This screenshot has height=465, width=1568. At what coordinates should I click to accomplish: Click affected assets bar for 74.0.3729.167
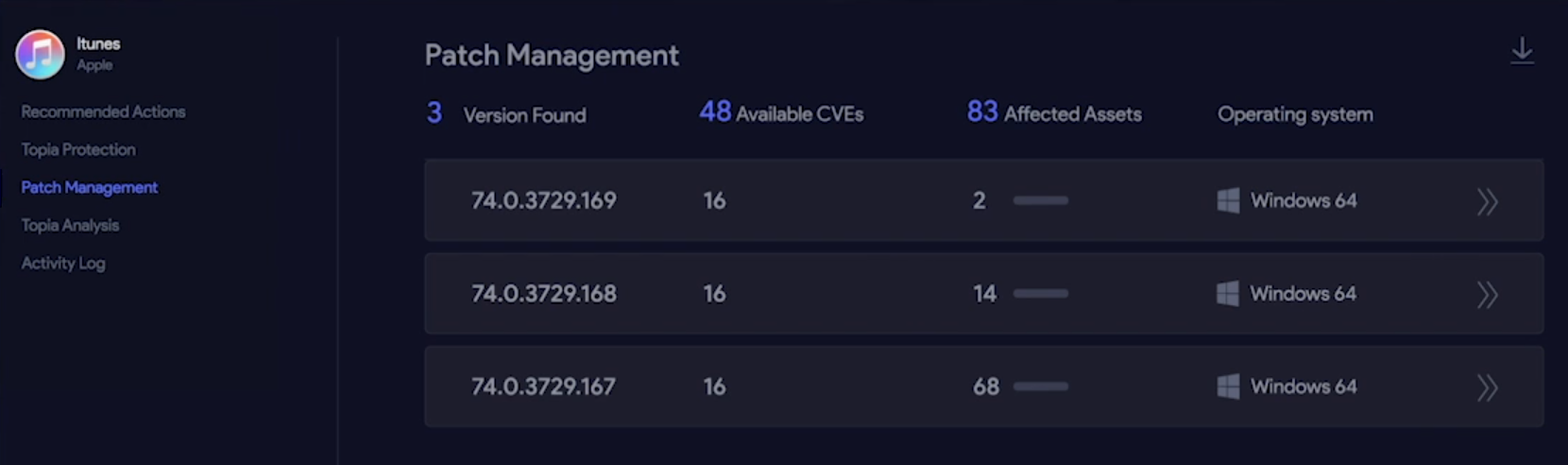[x=1041, y=387]
